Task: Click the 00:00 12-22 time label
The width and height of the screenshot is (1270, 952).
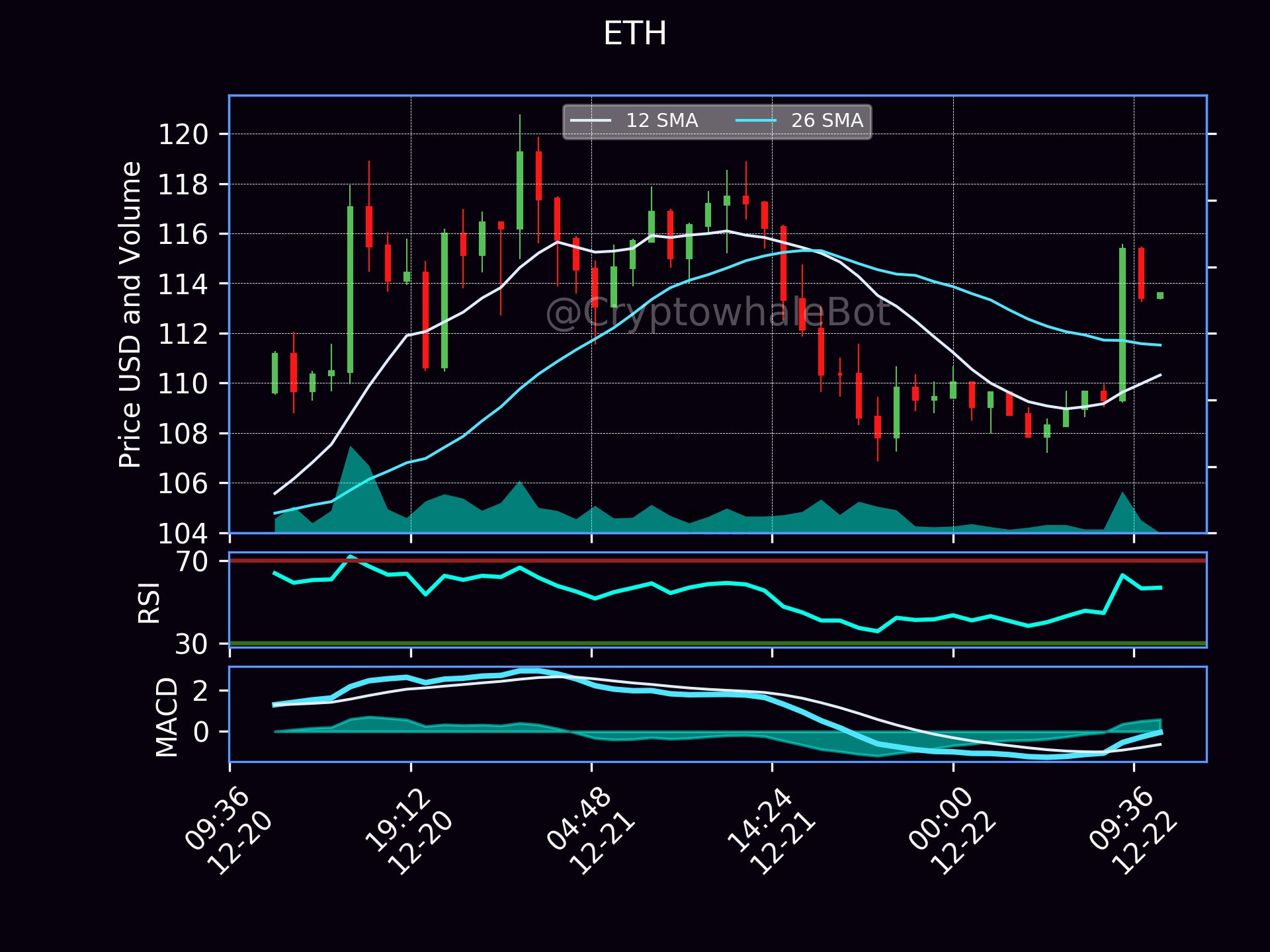Action: (952, 831)
